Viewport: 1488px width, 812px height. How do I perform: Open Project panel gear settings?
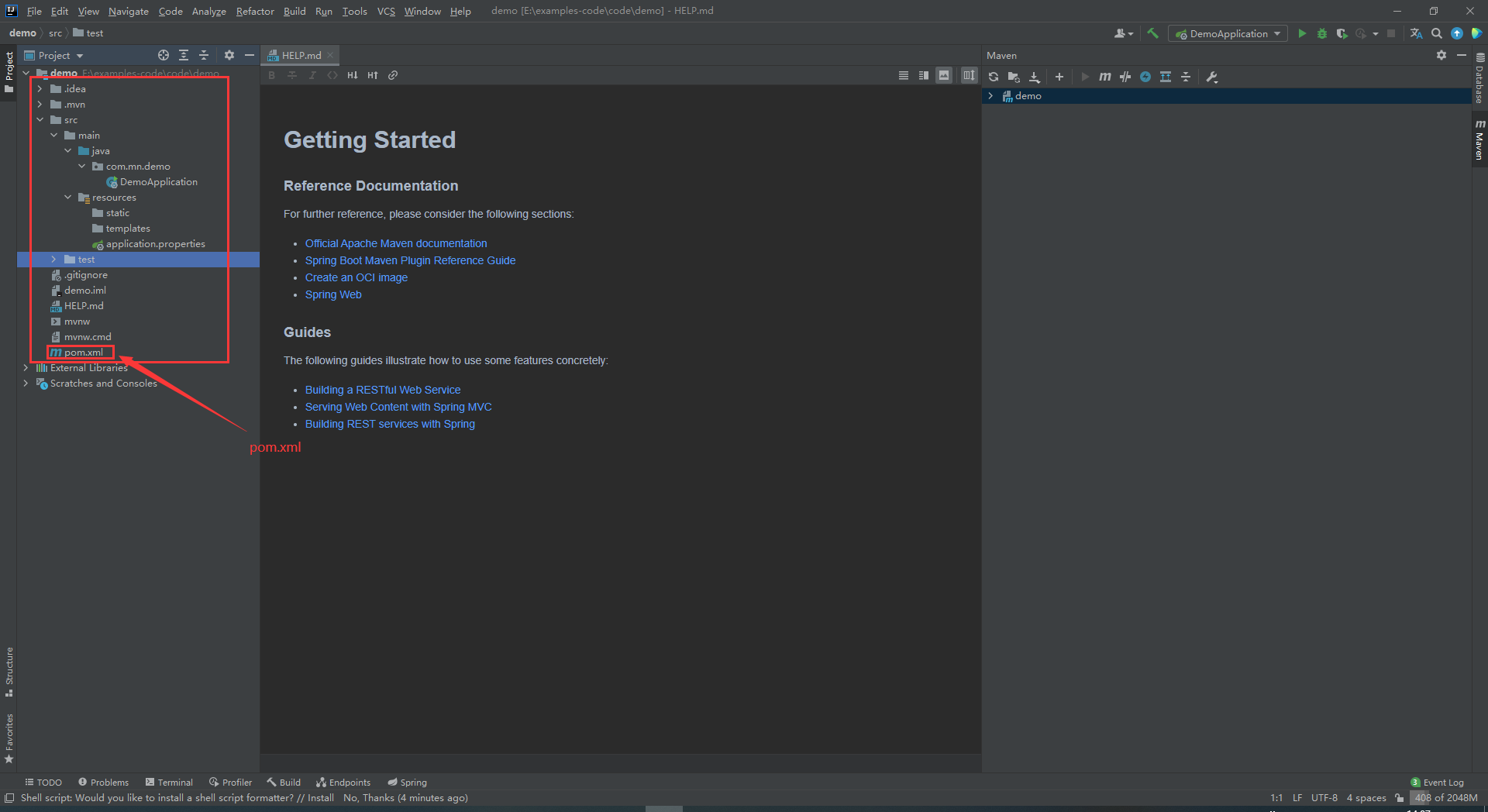pyautogui.click(x=229, y=55)
